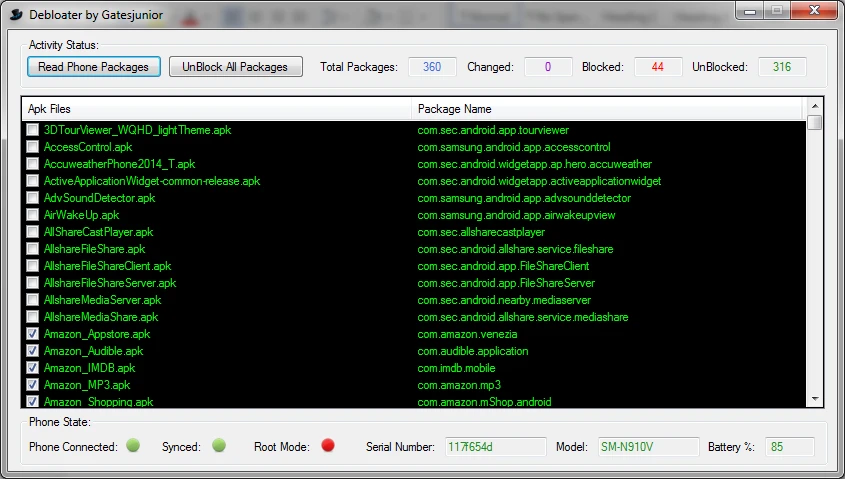The height and width of the screenshot is (479, 845).
Task: Click the Serial Number field
Action: 496,446
